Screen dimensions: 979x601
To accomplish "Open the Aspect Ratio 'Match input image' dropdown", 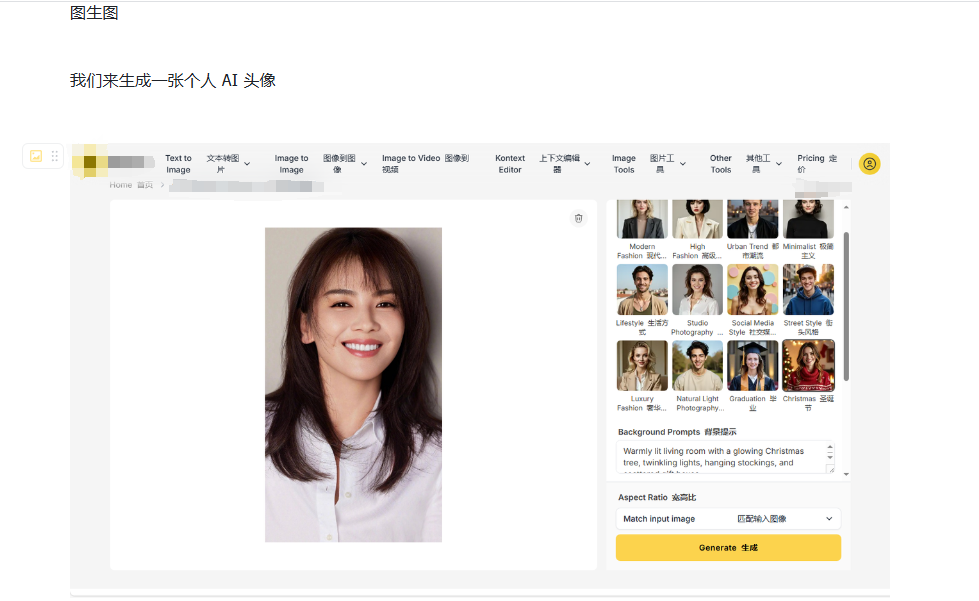I will tap(728, 519).
